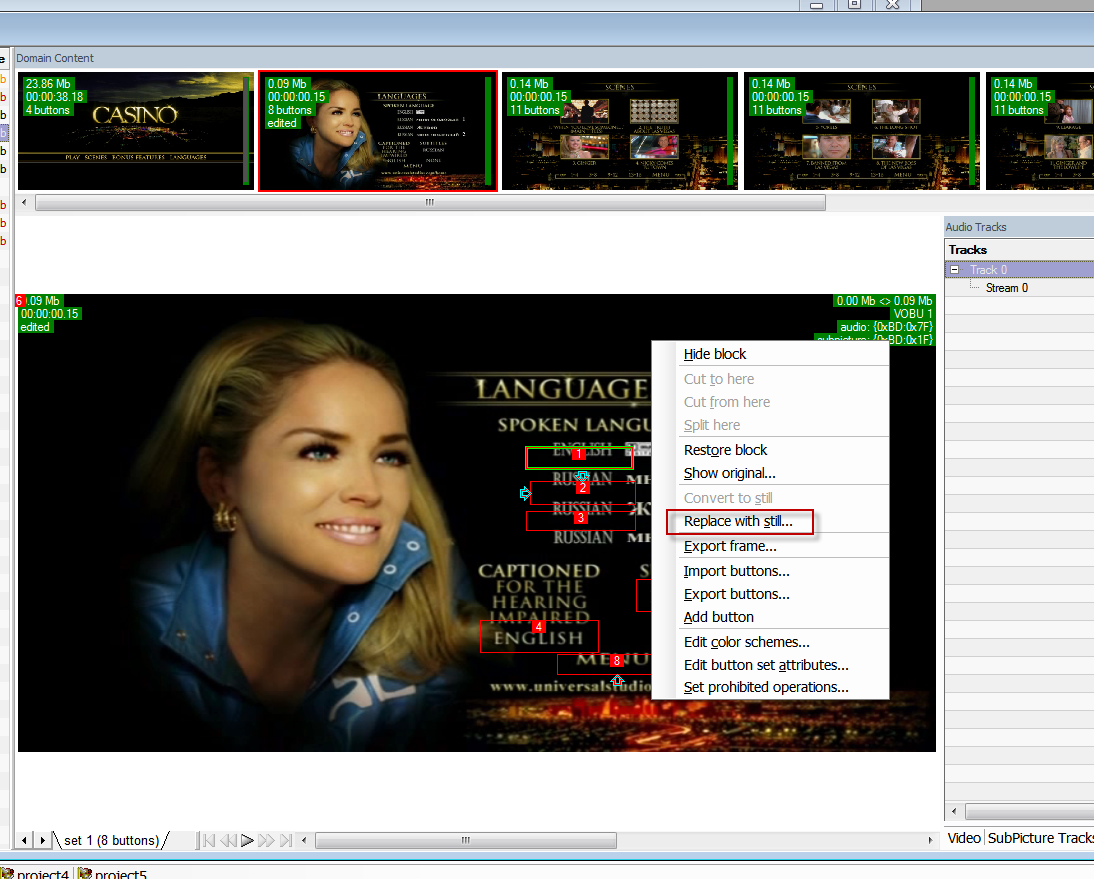Click the Audio Tracks panel title
This screenshot has height=879, width=1094.
[x=975, y=227]
